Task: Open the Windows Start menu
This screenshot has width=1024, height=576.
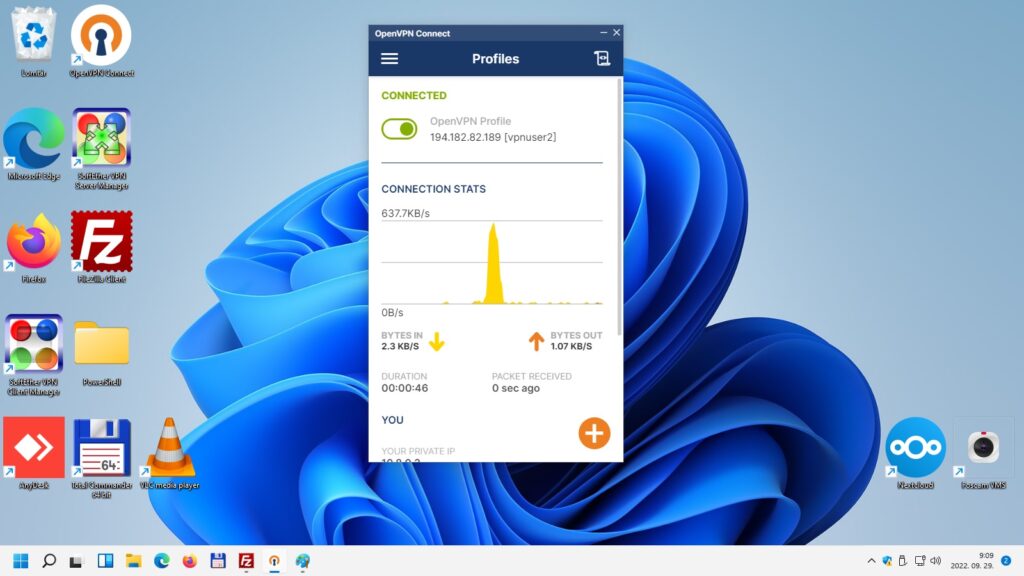Action: pos(21,561)
